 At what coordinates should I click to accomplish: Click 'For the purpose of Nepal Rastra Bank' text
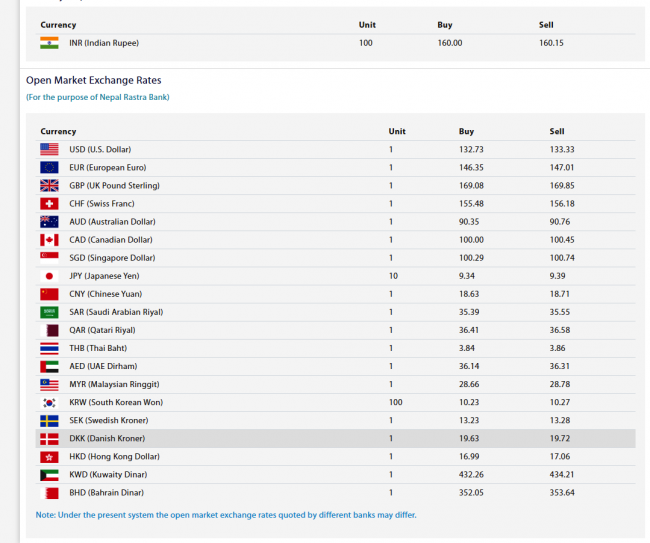[x=97, y=97]
